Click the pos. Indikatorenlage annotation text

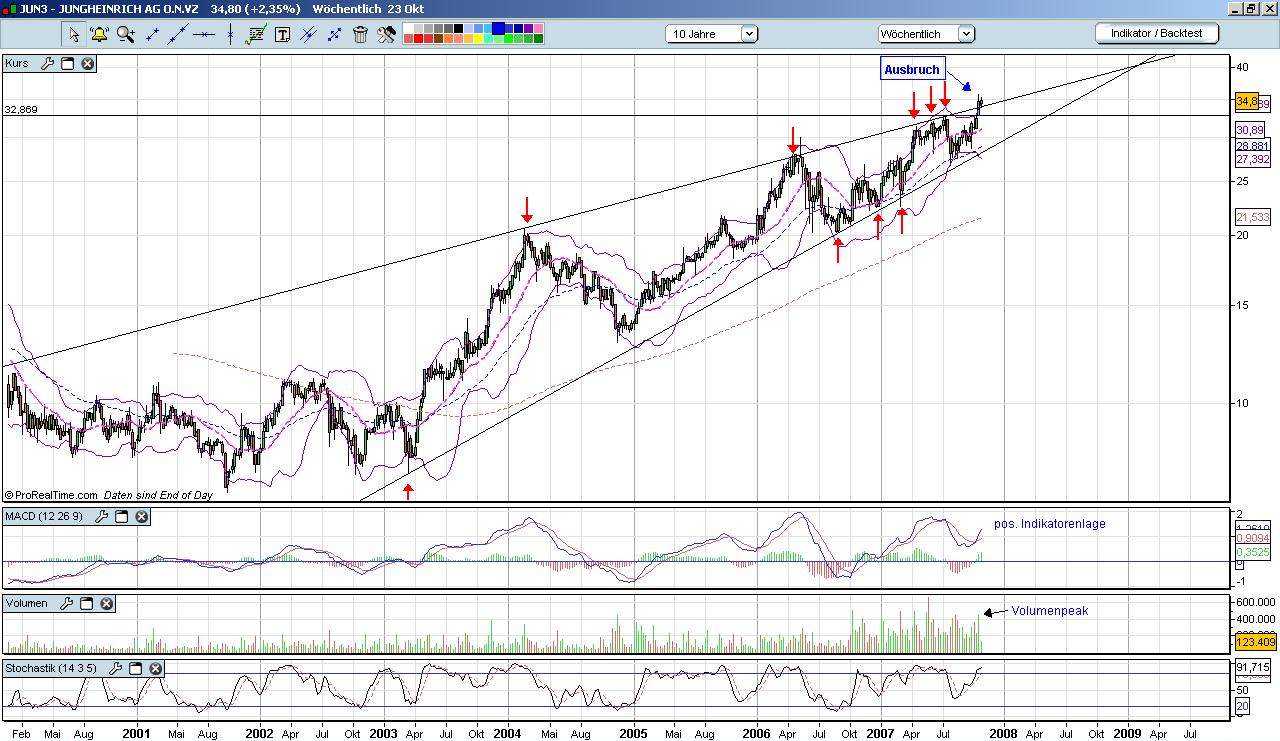click(x=1049, y=524)
